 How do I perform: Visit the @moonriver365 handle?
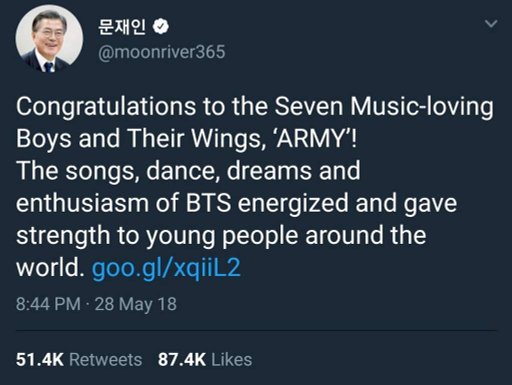click(x=162, y=52)
